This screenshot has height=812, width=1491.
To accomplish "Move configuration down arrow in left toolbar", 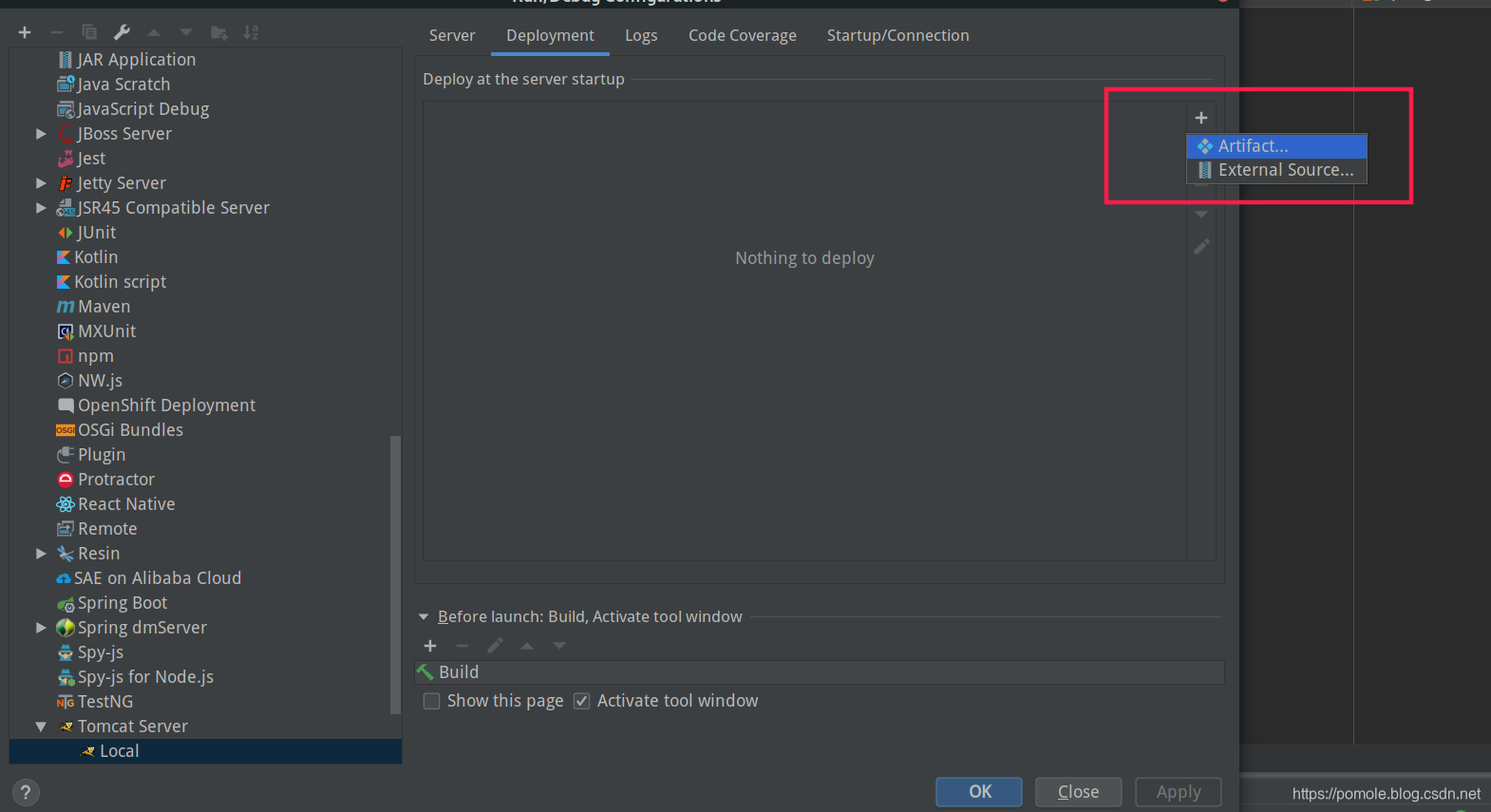I will [186, 32].
